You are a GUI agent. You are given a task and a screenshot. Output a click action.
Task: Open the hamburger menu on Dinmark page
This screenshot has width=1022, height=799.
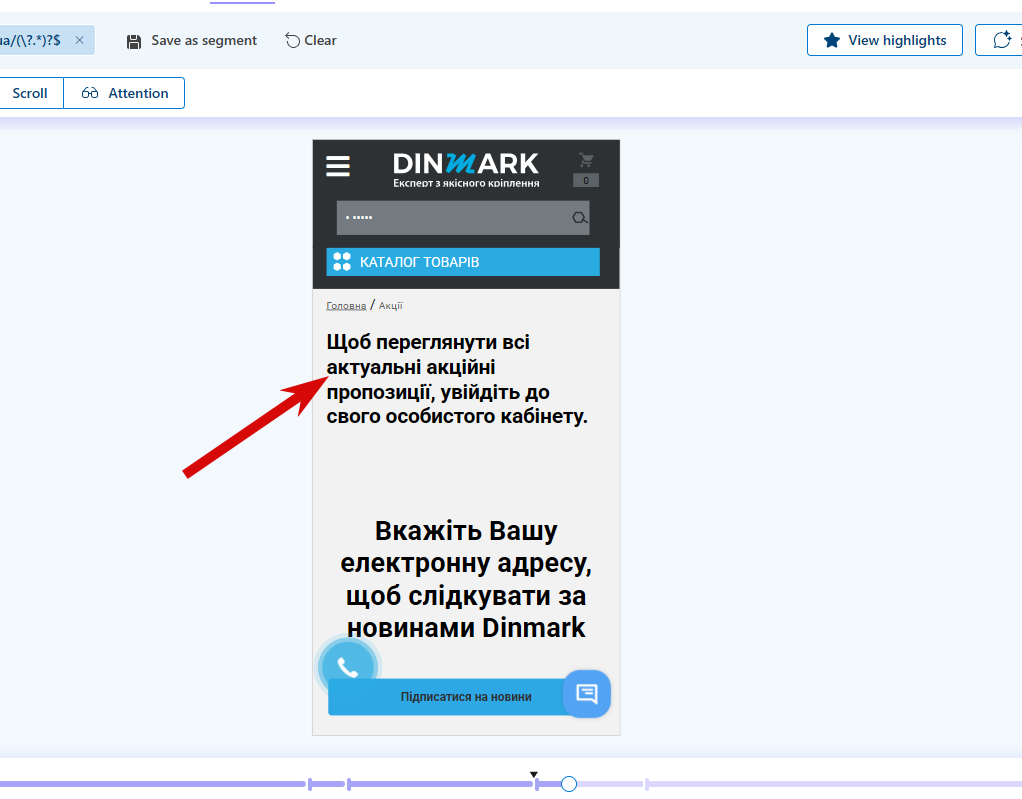click(x=338, y=166)
